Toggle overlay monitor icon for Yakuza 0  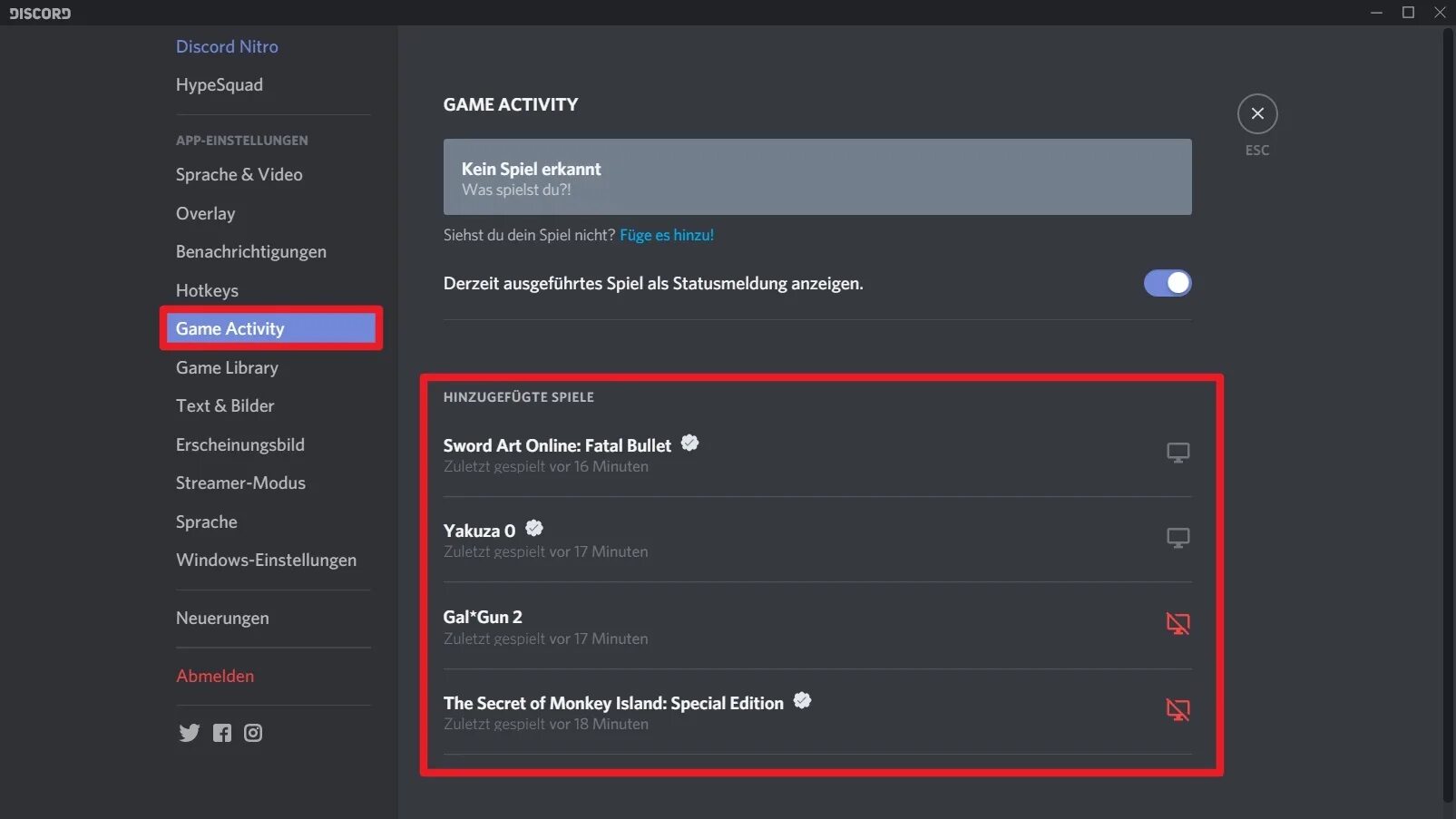point(1178,538)
